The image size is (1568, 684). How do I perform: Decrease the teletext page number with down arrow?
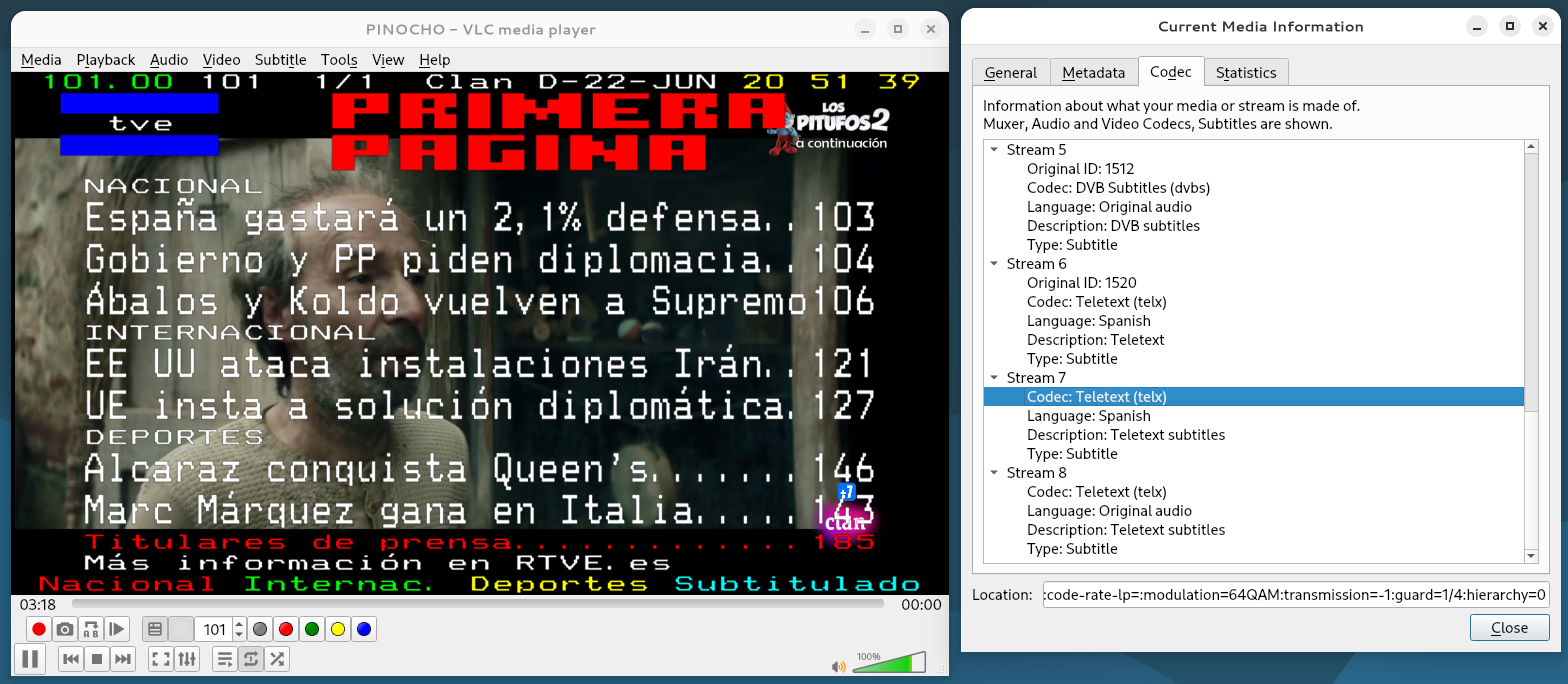[x=239, y=635]
